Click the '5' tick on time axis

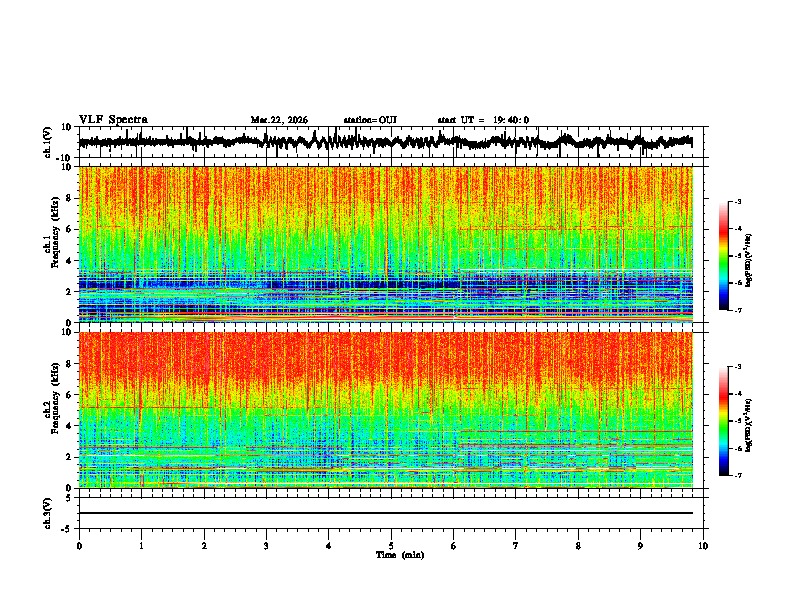click(391, 546)
